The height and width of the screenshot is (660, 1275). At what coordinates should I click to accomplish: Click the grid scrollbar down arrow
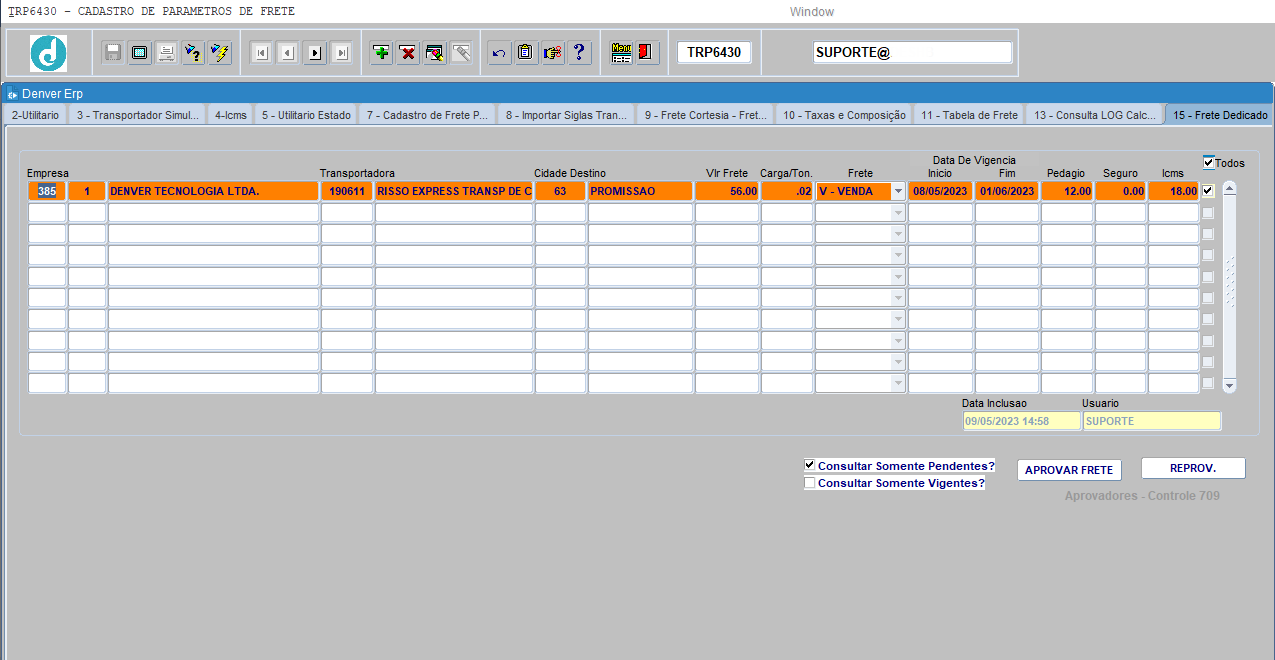(x=1230, y=385)
